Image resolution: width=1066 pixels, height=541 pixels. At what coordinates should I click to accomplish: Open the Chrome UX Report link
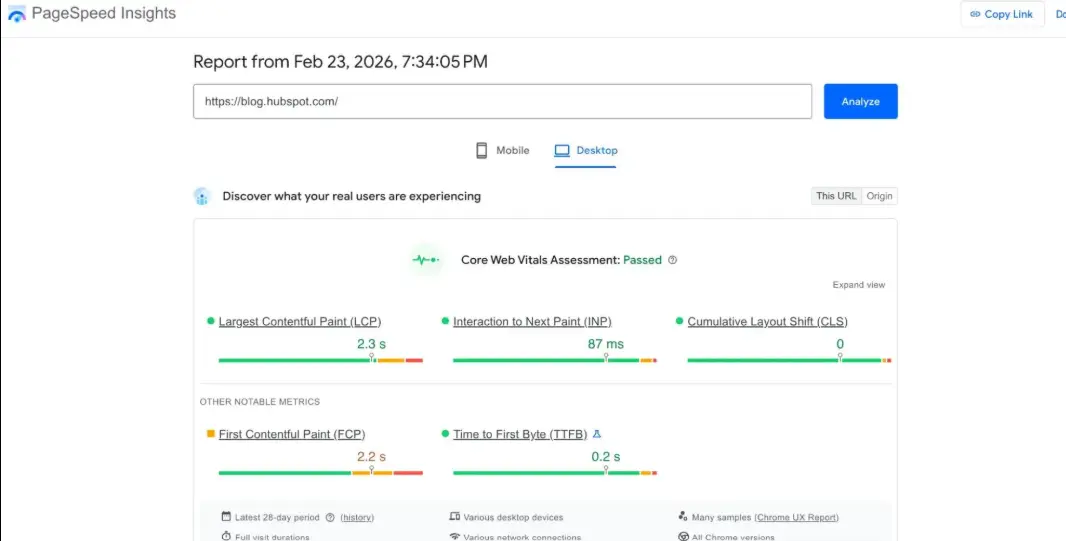point(796,517)
